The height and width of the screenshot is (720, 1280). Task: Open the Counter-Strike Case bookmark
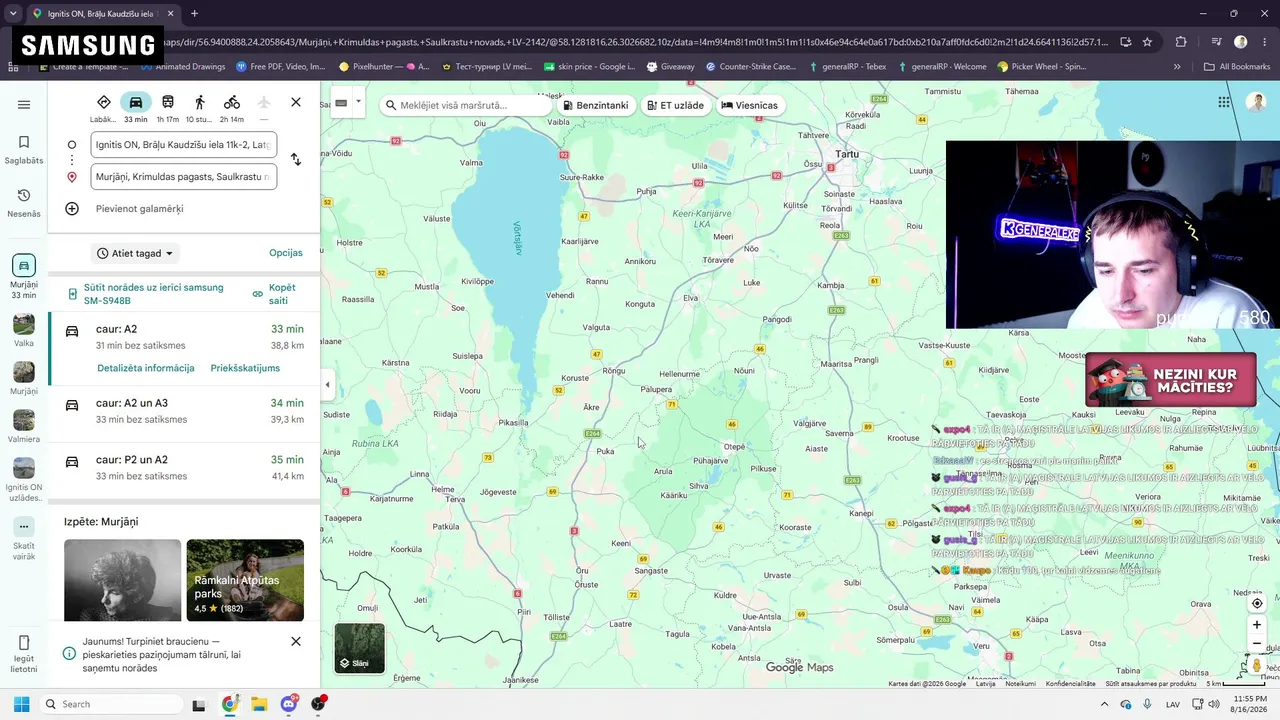(751, 67)
